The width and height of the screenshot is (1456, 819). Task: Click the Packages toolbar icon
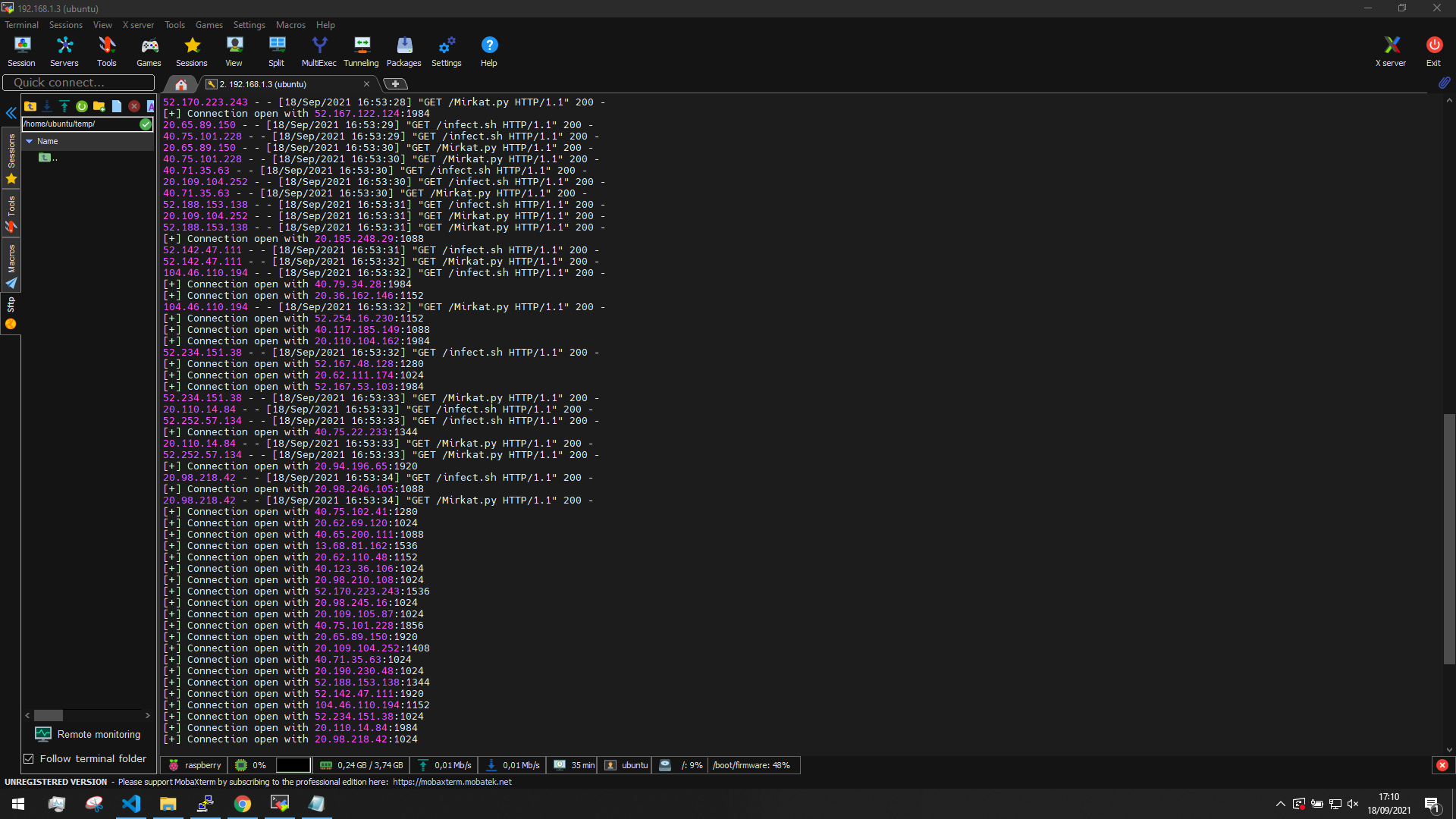[x=403, y=52]
